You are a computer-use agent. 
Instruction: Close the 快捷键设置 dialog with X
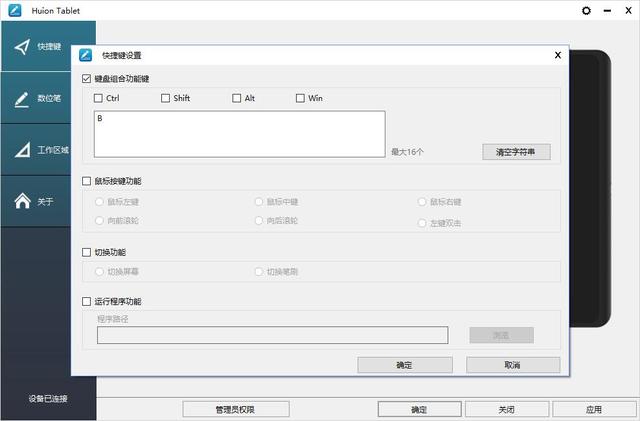click(x=558, y=55)
